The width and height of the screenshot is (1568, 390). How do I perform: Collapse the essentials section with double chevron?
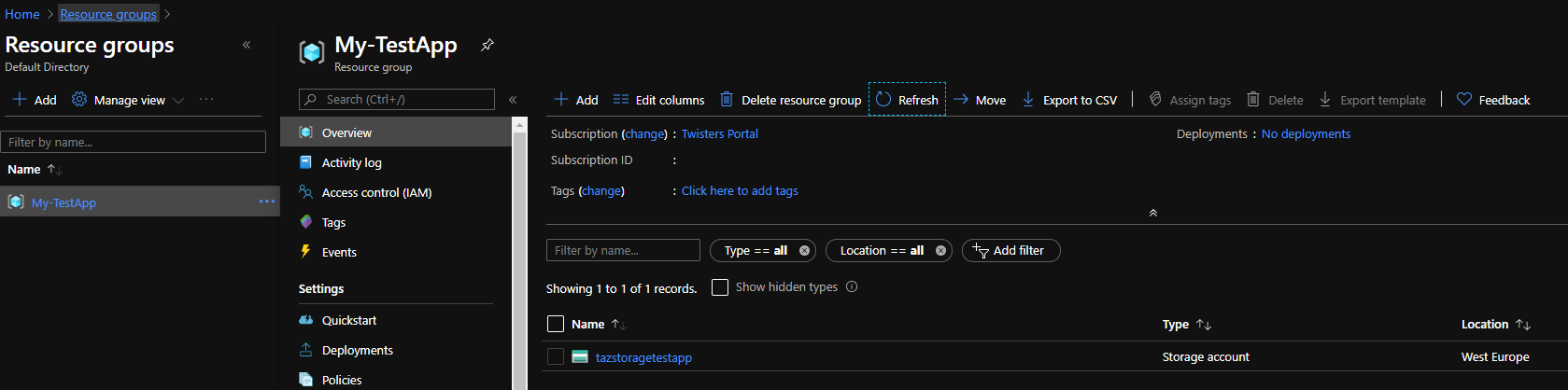[x=1153, y=214]
